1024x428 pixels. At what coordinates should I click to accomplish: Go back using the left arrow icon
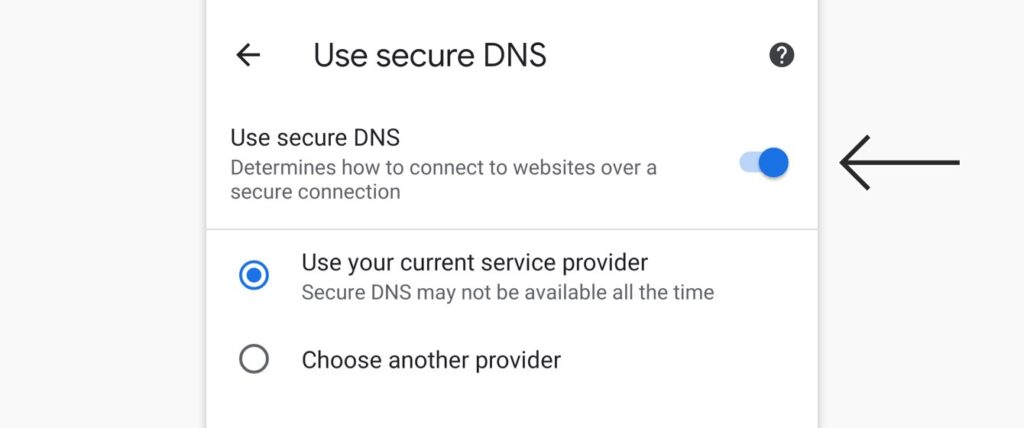click(248, 55)
